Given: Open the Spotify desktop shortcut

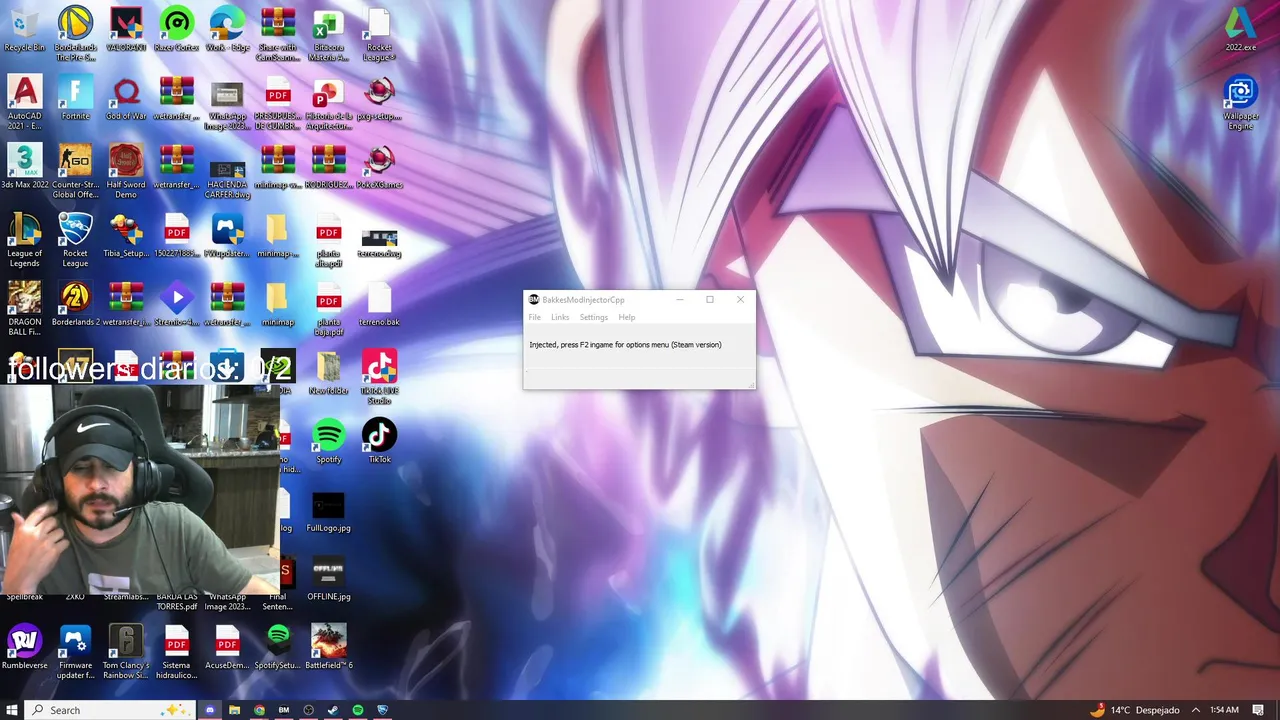Looking at the screenshot, I should pos(328,441).
